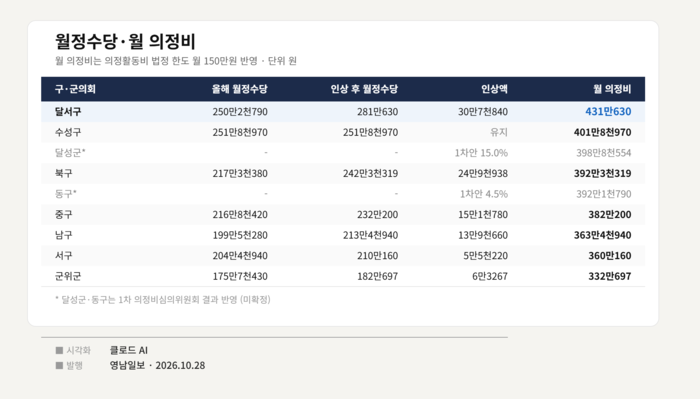This screenshot has width=700, height=399.
Task: Click the value 401만8천970
Action: click(603, 132)
